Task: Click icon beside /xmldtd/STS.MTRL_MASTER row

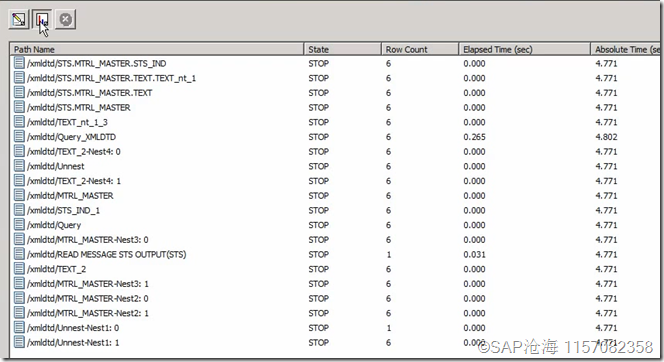Action: click(x=19, y=107)
